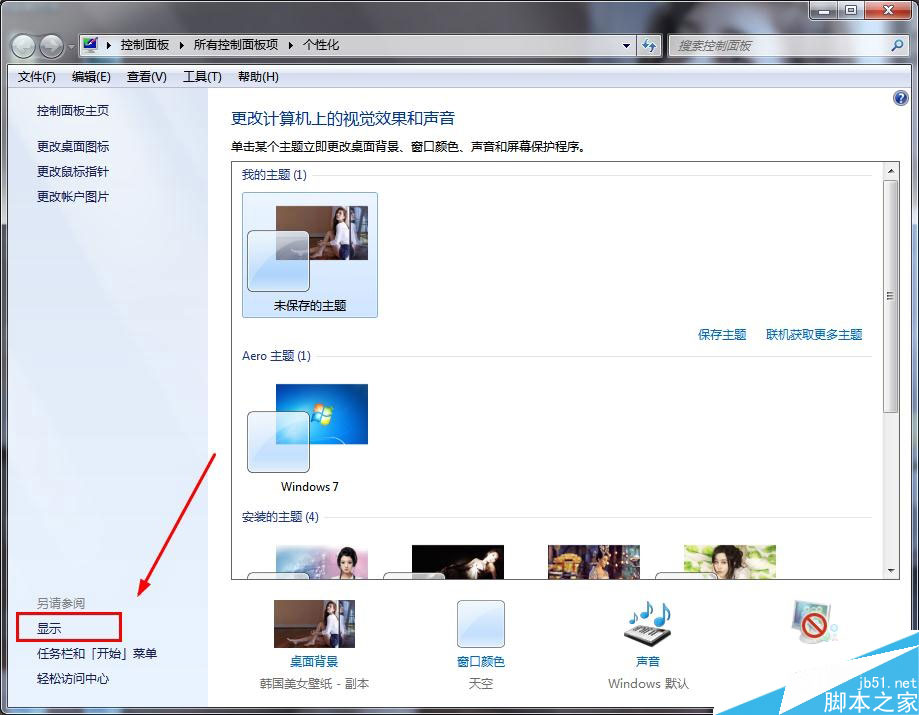Screen dimensions: 919x715
Task: Click the blue help question mark icon
Action: (x=899, y=98)
